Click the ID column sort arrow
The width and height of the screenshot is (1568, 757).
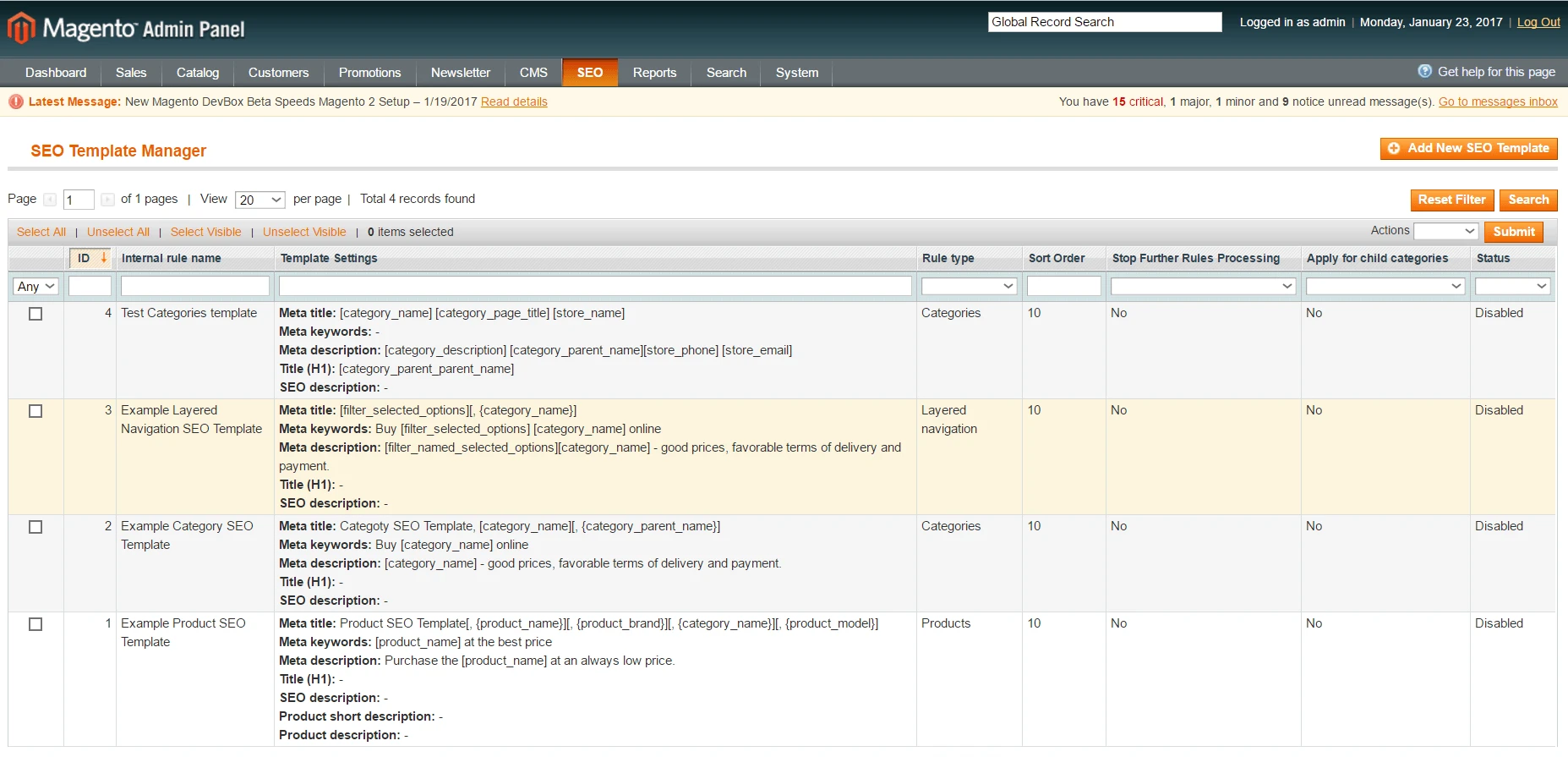pyautogui.click(x=104, y=257)
